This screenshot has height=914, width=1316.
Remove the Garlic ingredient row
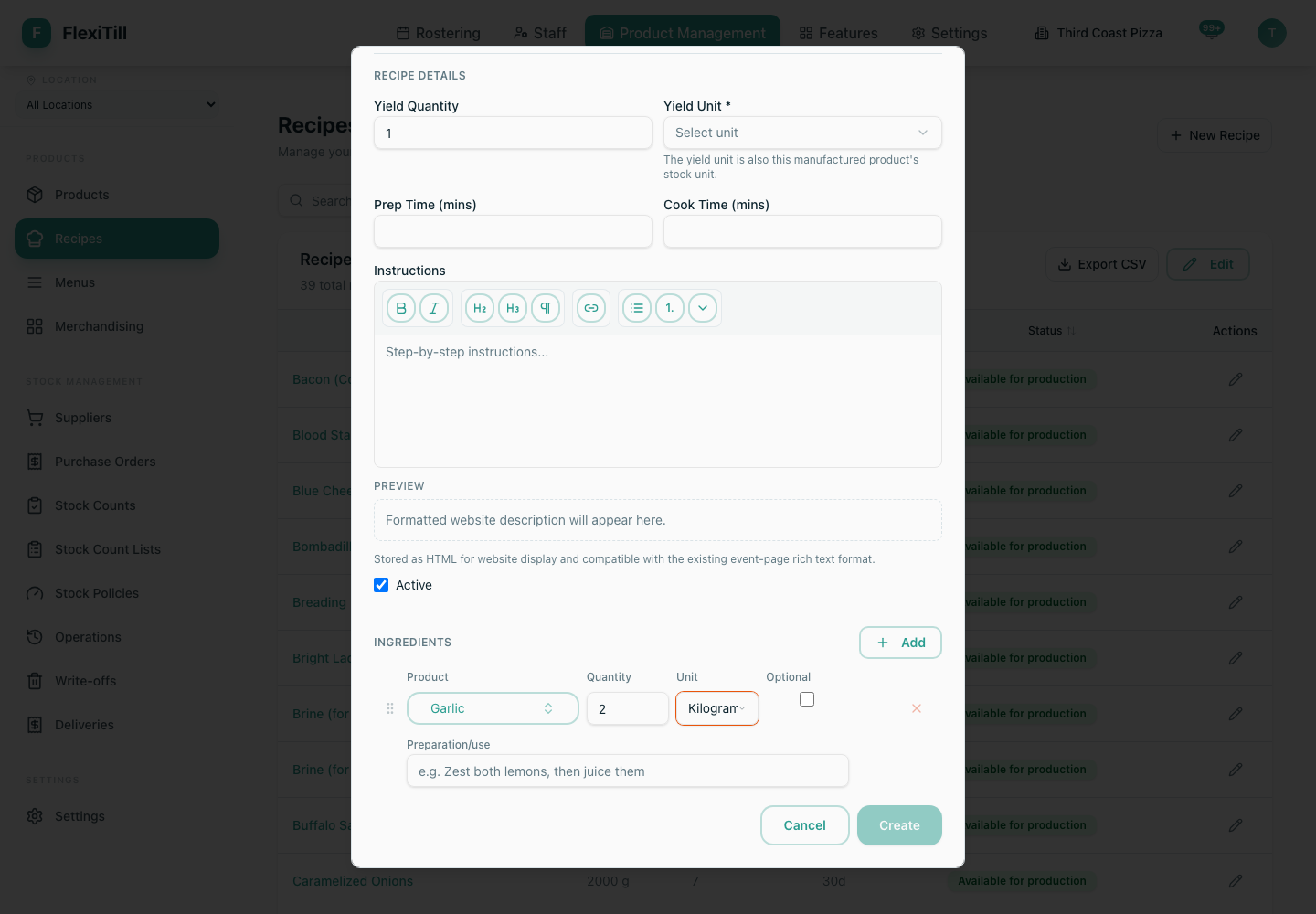917,708
